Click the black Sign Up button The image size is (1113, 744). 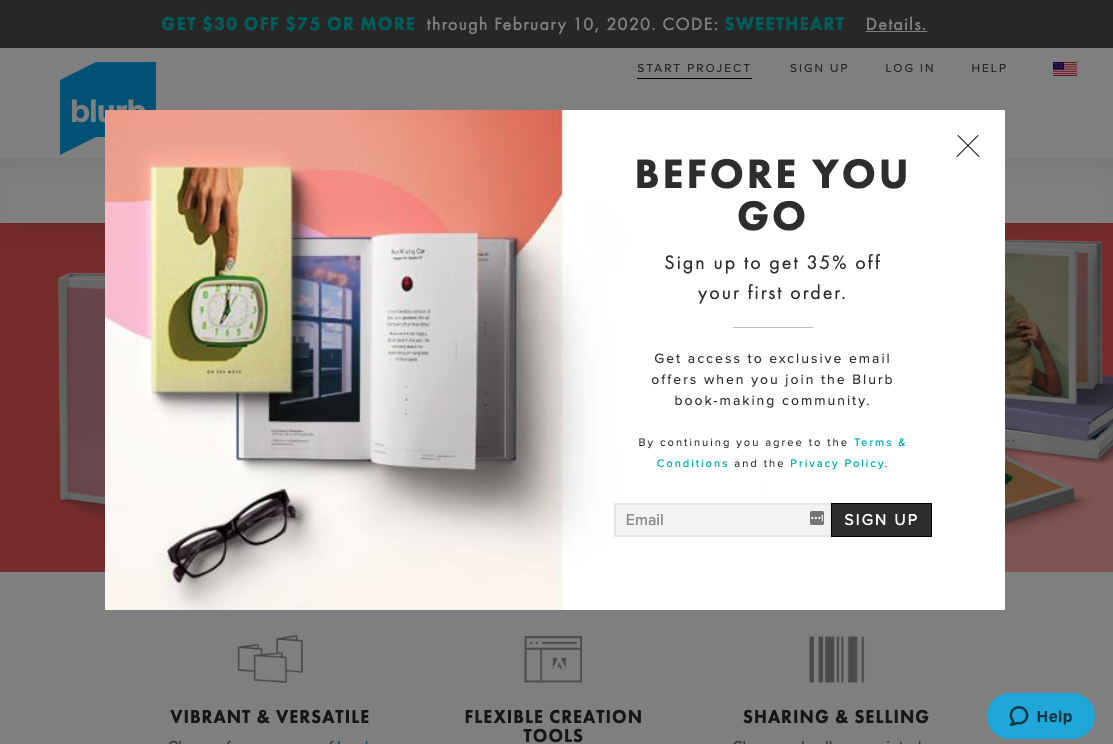(x=881, y=520)
